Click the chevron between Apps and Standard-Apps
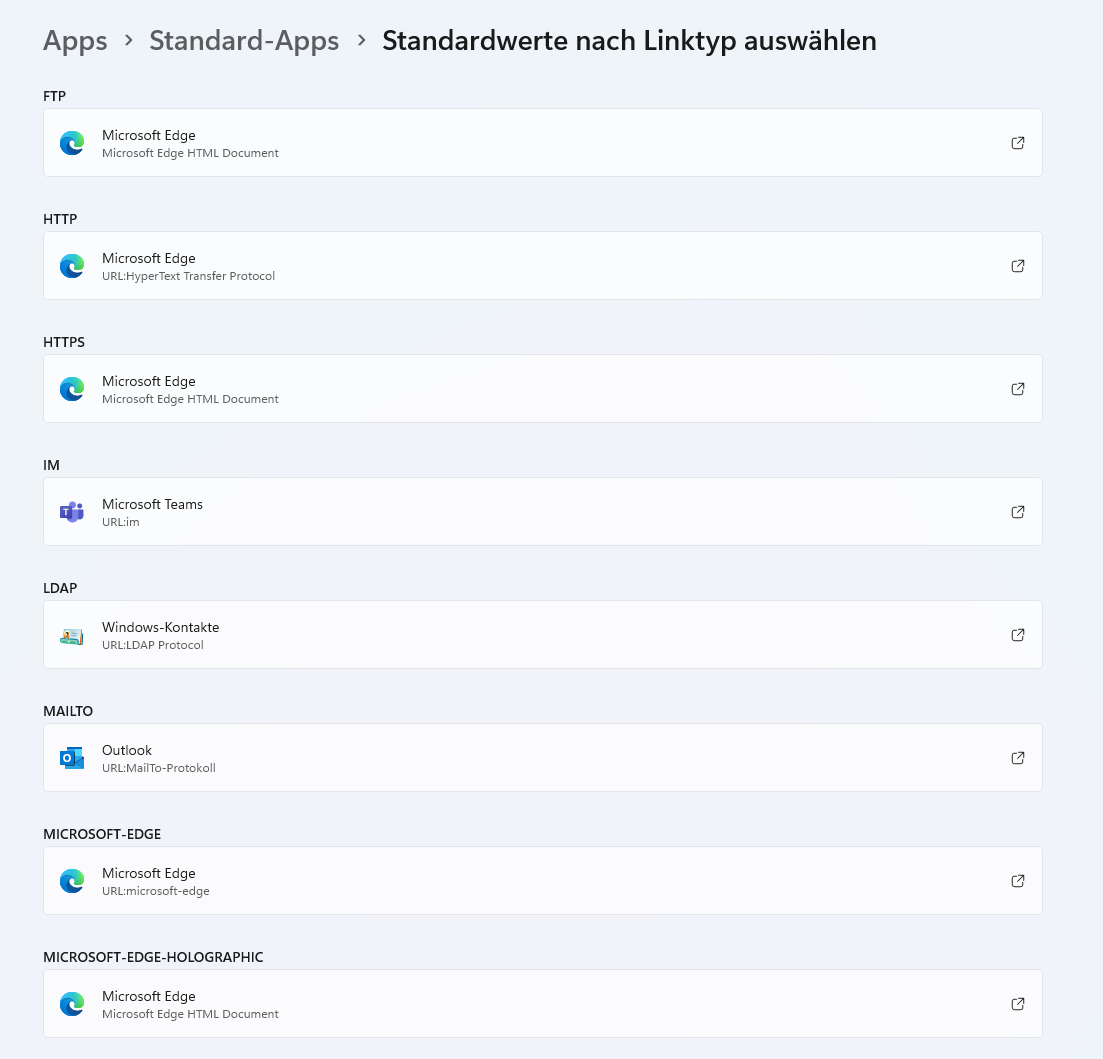The width and height of the screenshot is (1103, 1059). pyautogui.click(x=129, y=41)
